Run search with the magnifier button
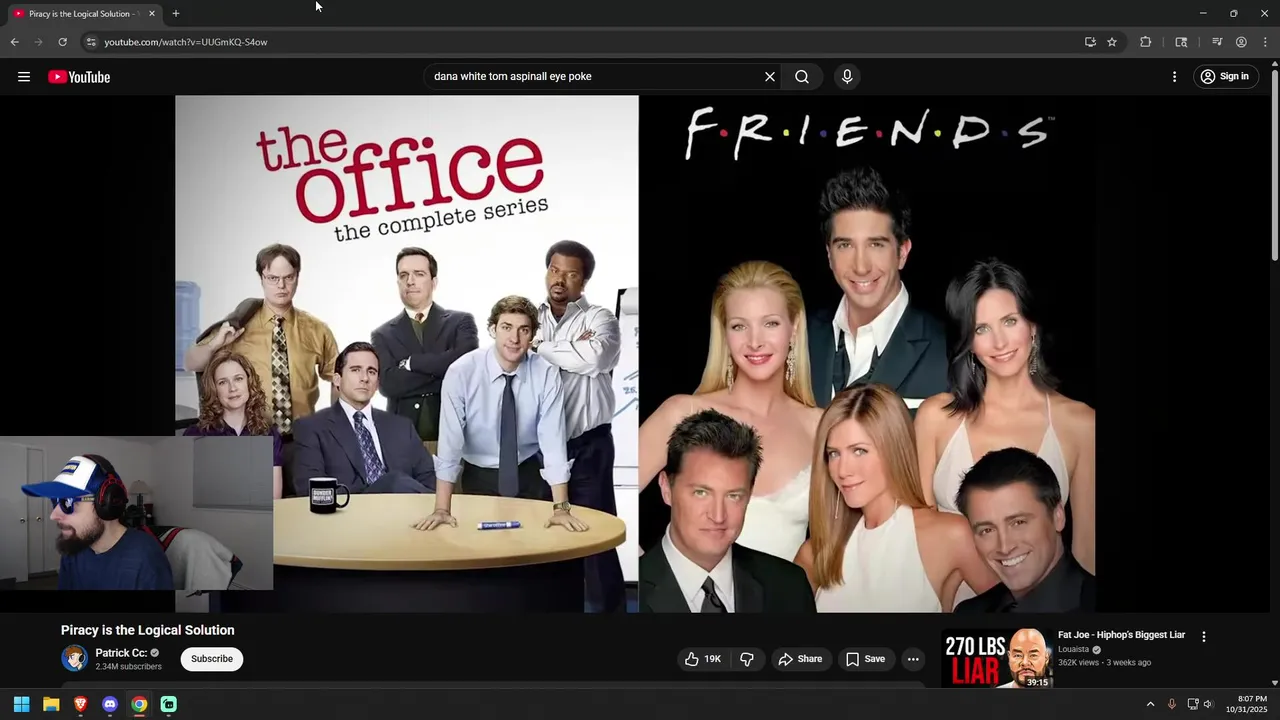This screenshot has width=1280, height=720. (x=802, y=77)
